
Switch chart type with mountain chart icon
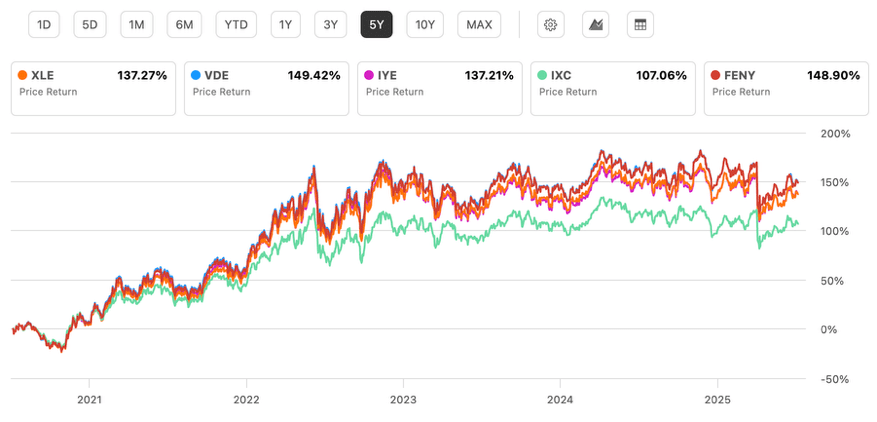(596, 25)
